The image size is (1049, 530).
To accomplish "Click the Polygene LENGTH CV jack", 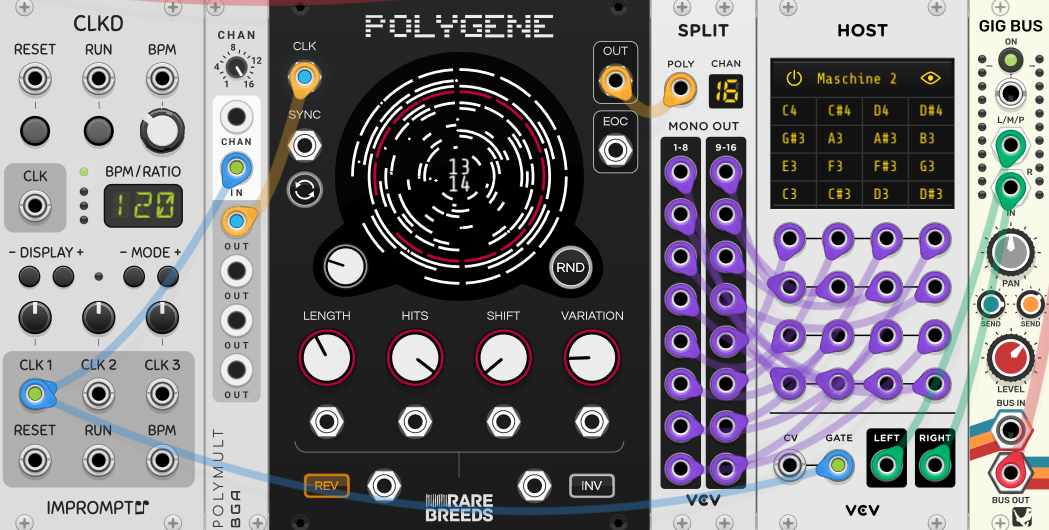I will coord(327,422).
